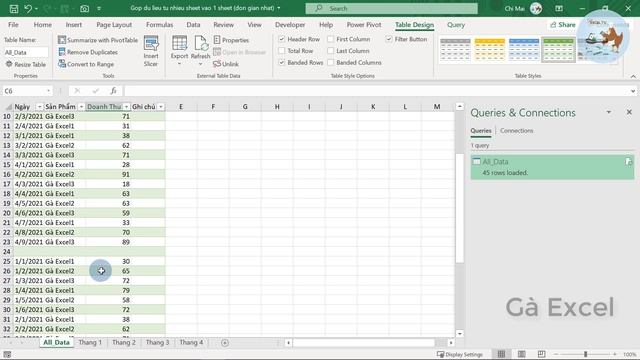Screen dimensions: 640x360
Task: Click the Search box in title bar
Action: (391, 8)
